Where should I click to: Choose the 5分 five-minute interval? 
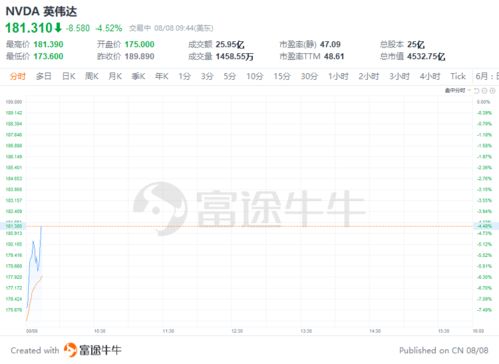coord(230,76)
